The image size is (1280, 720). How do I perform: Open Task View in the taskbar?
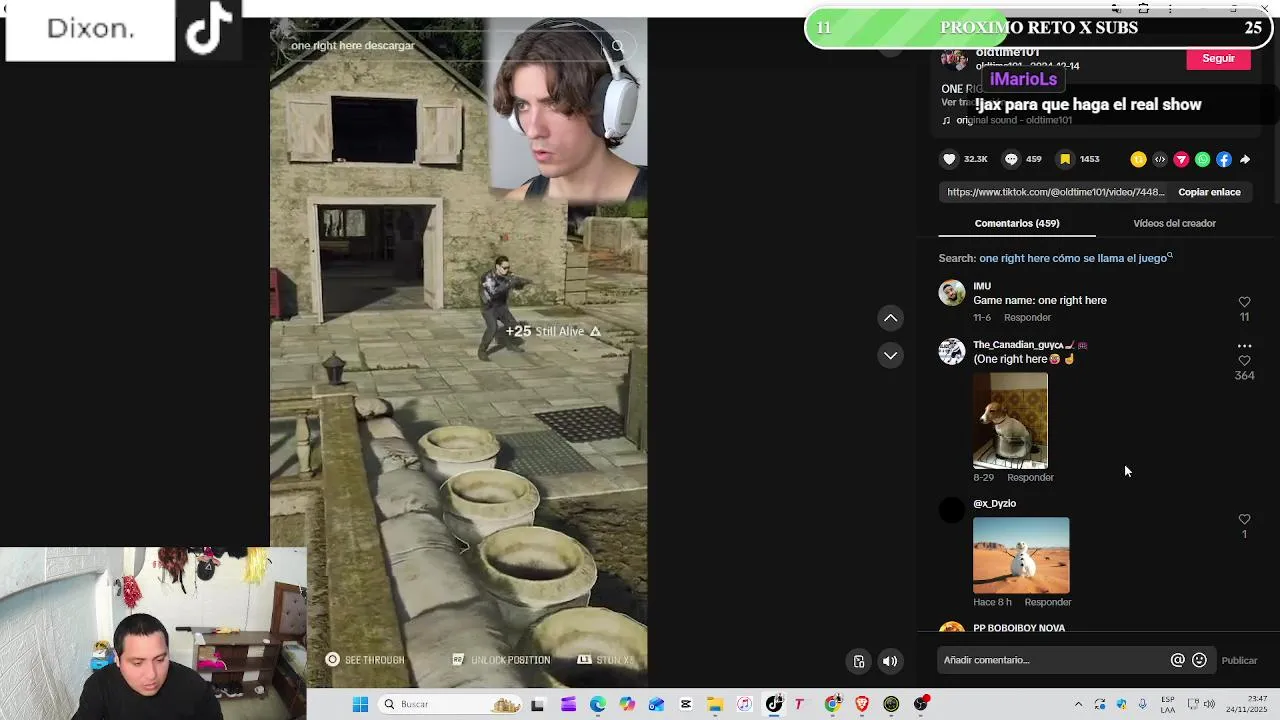pos(537,704)
